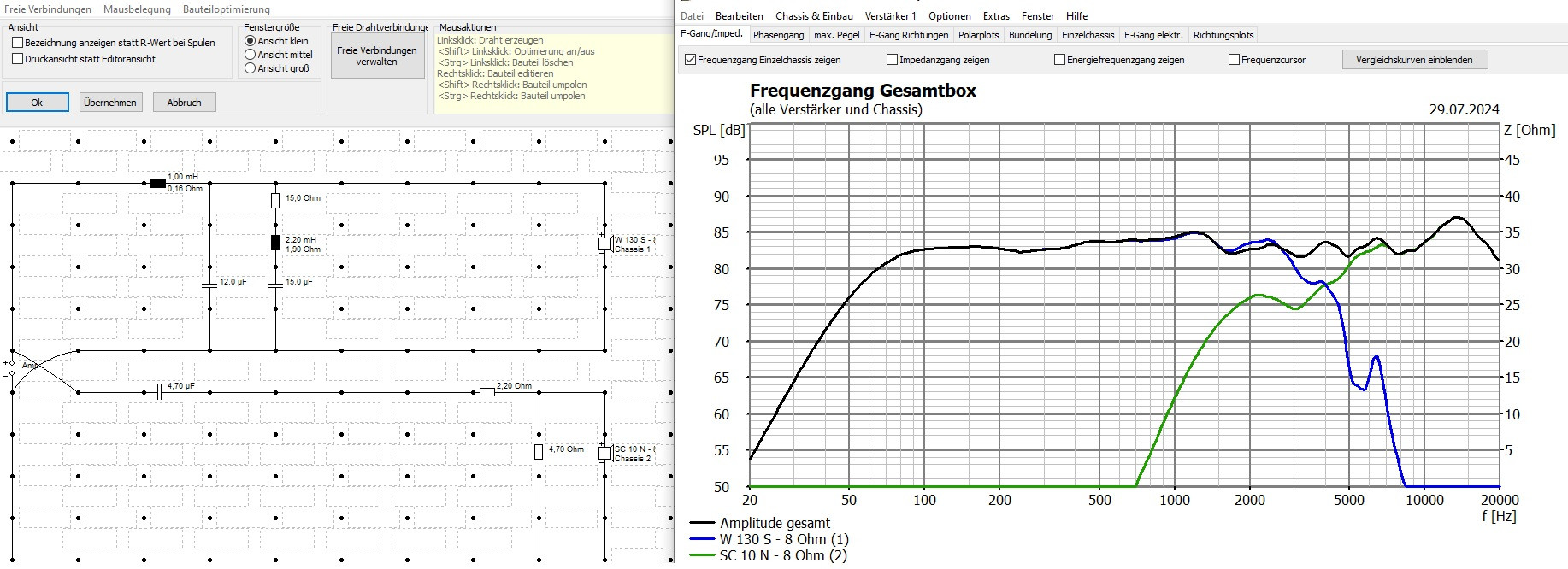Enable Druckansicht statt Editoransicht
1568x569 pixels.
pos(17,59)
